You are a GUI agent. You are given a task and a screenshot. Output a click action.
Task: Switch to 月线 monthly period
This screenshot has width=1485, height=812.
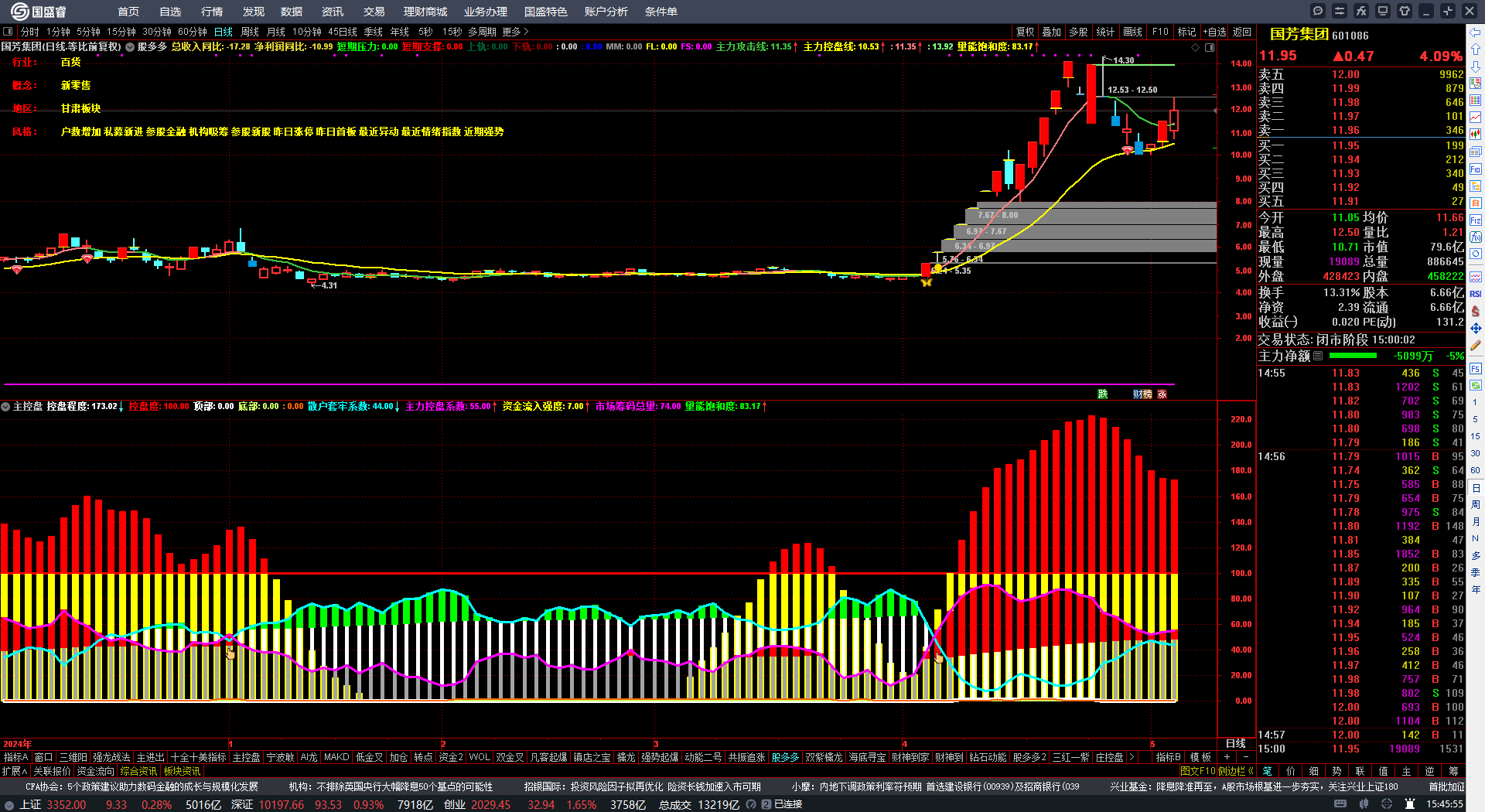pos(276,32)
